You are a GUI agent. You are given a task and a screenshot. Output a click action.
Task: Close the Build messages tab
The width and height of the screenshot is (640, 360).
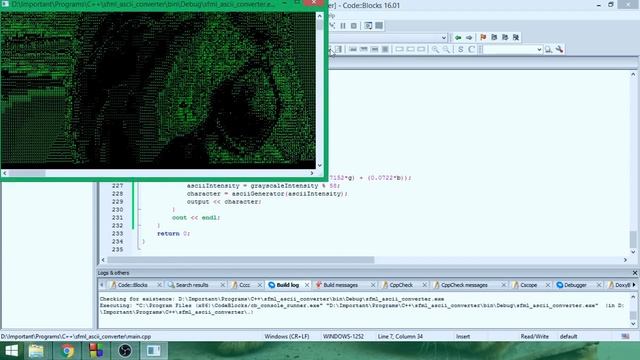point(373,285)
